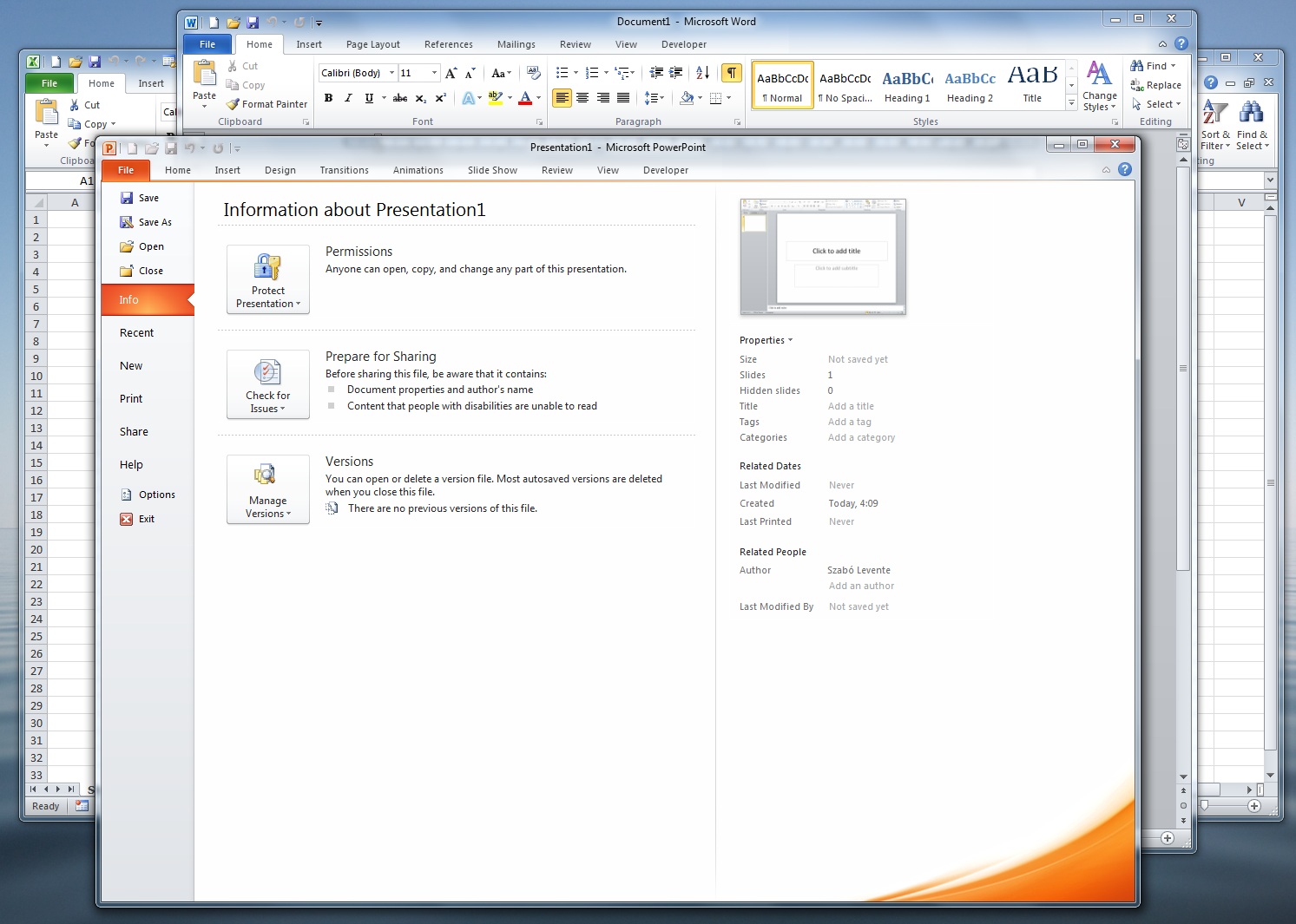
Task: Click the PowerPoint slide preview thumbnail
Action: point(823,257)
